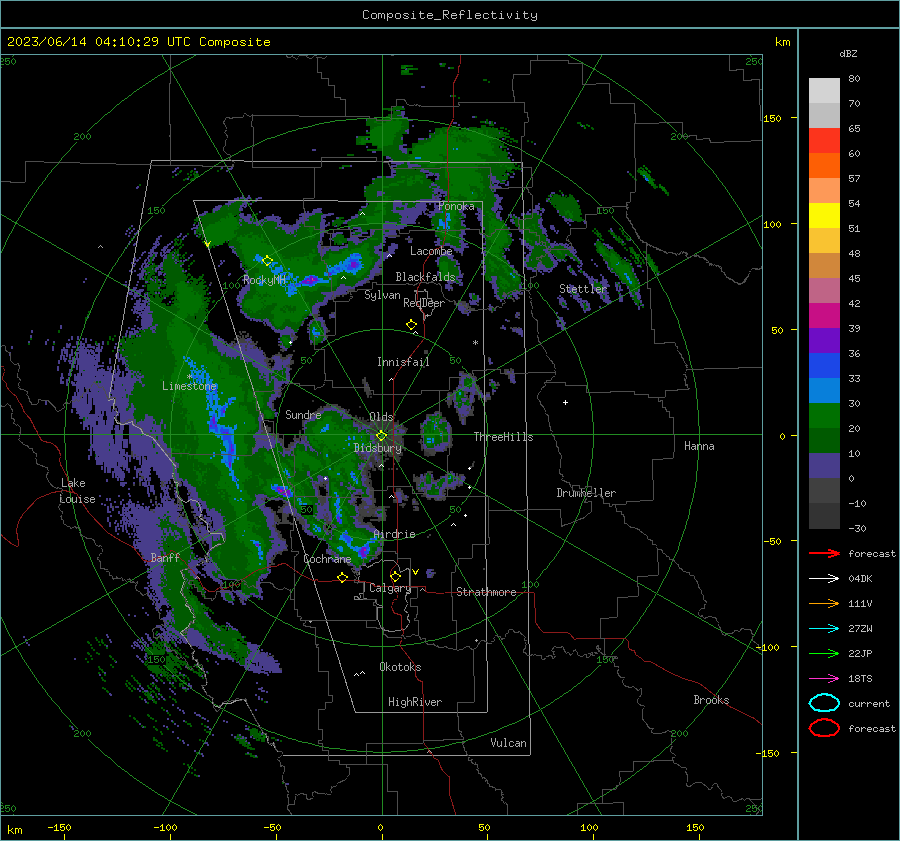Click the Ponoka city label

coord(456,206)
